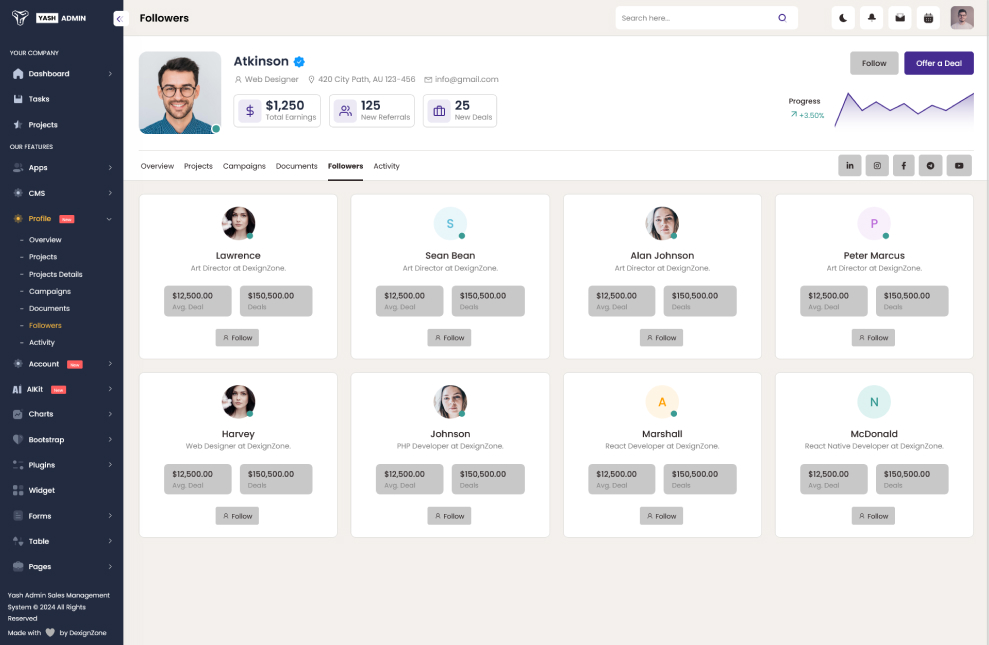The height and width of the screenshot is (645, 989).
Task: Follow Sean Bean
Action: point(449,338)
